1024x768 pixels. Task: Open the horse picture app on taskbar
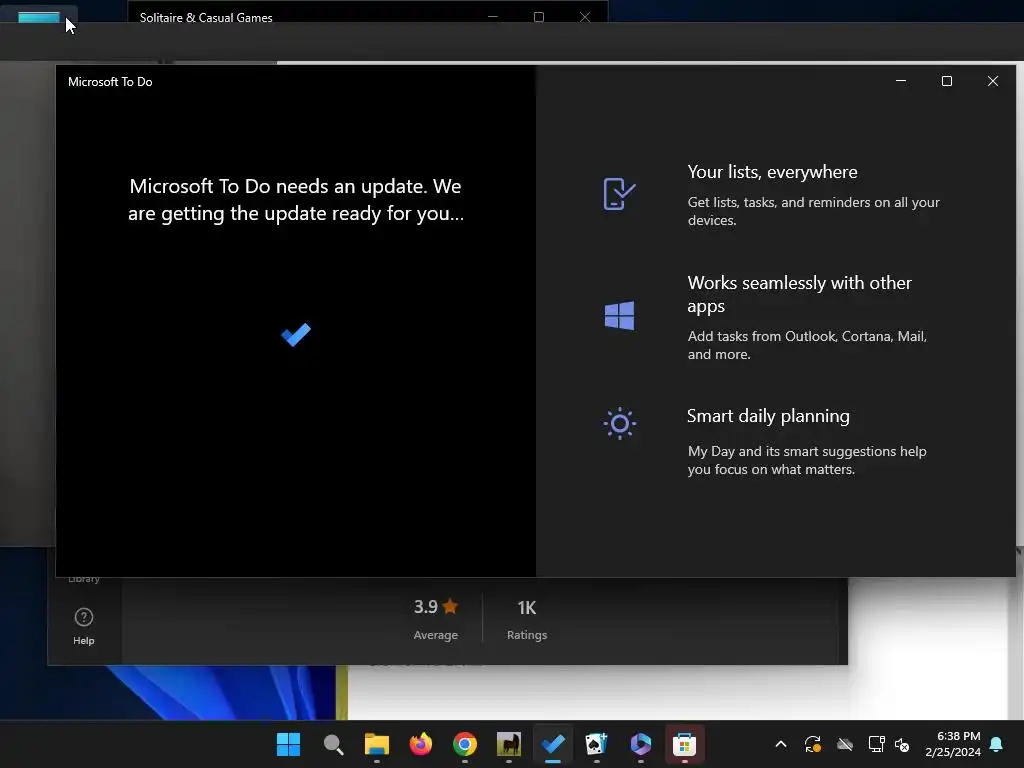(509, 744)
